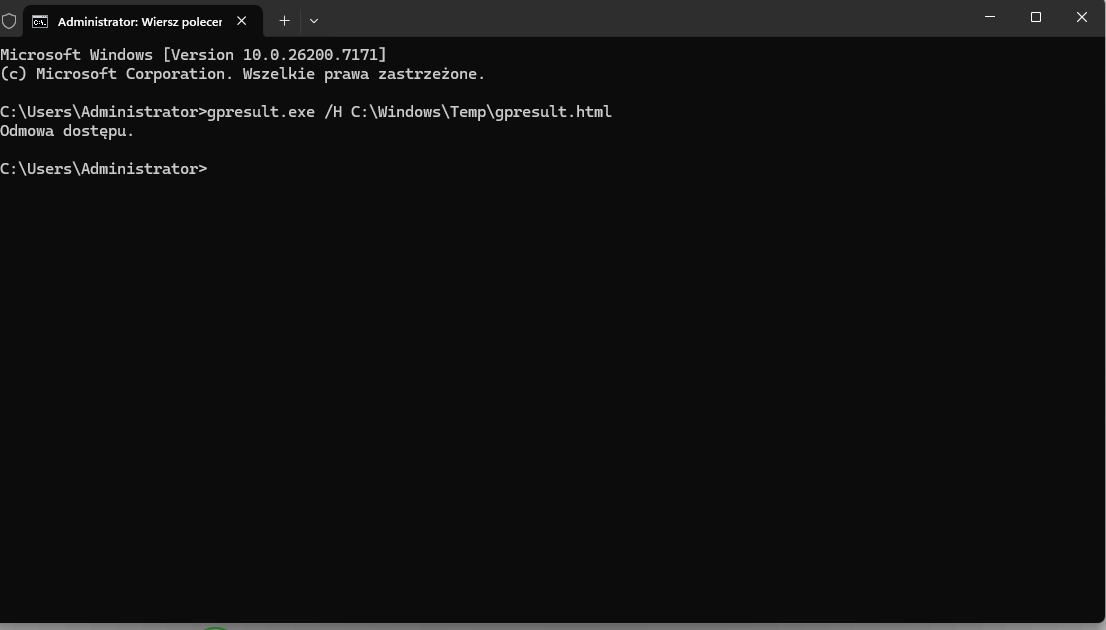Click the Command Prompt icon on the tab

[40, 20]
